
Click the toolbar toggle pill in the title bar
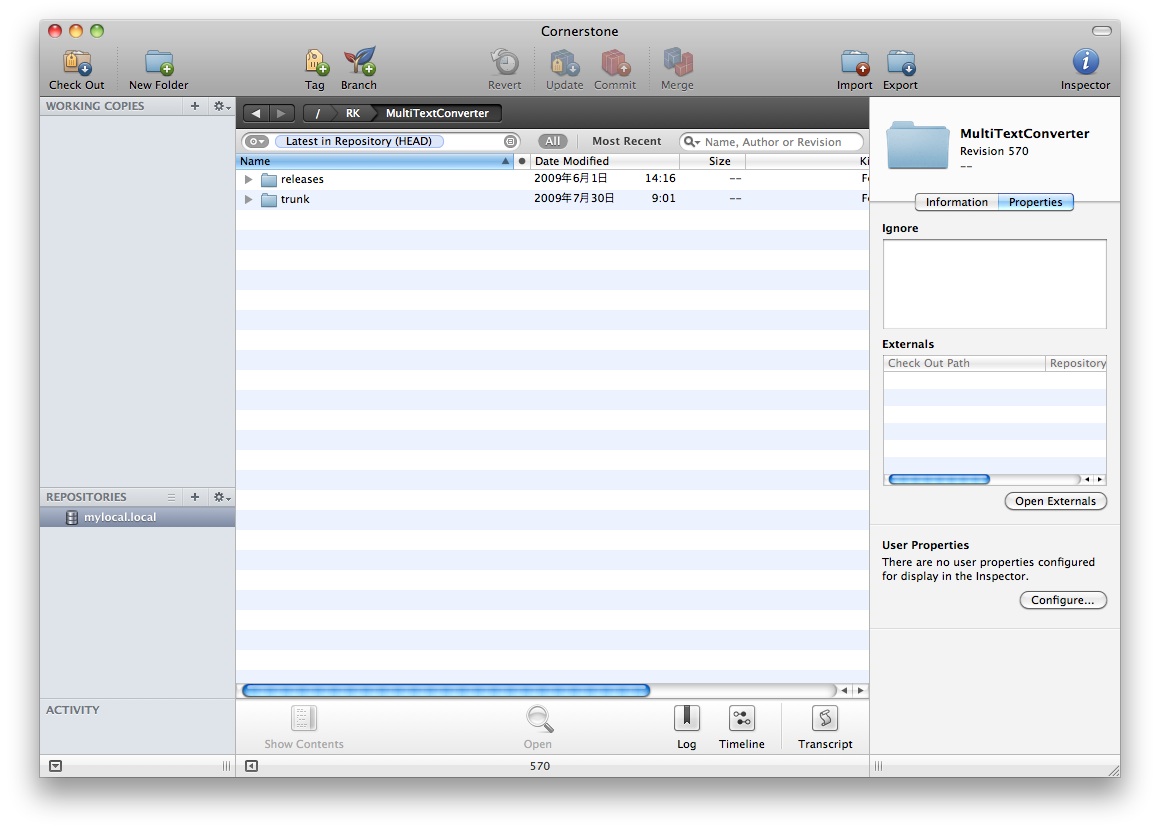coord(1102,31)
